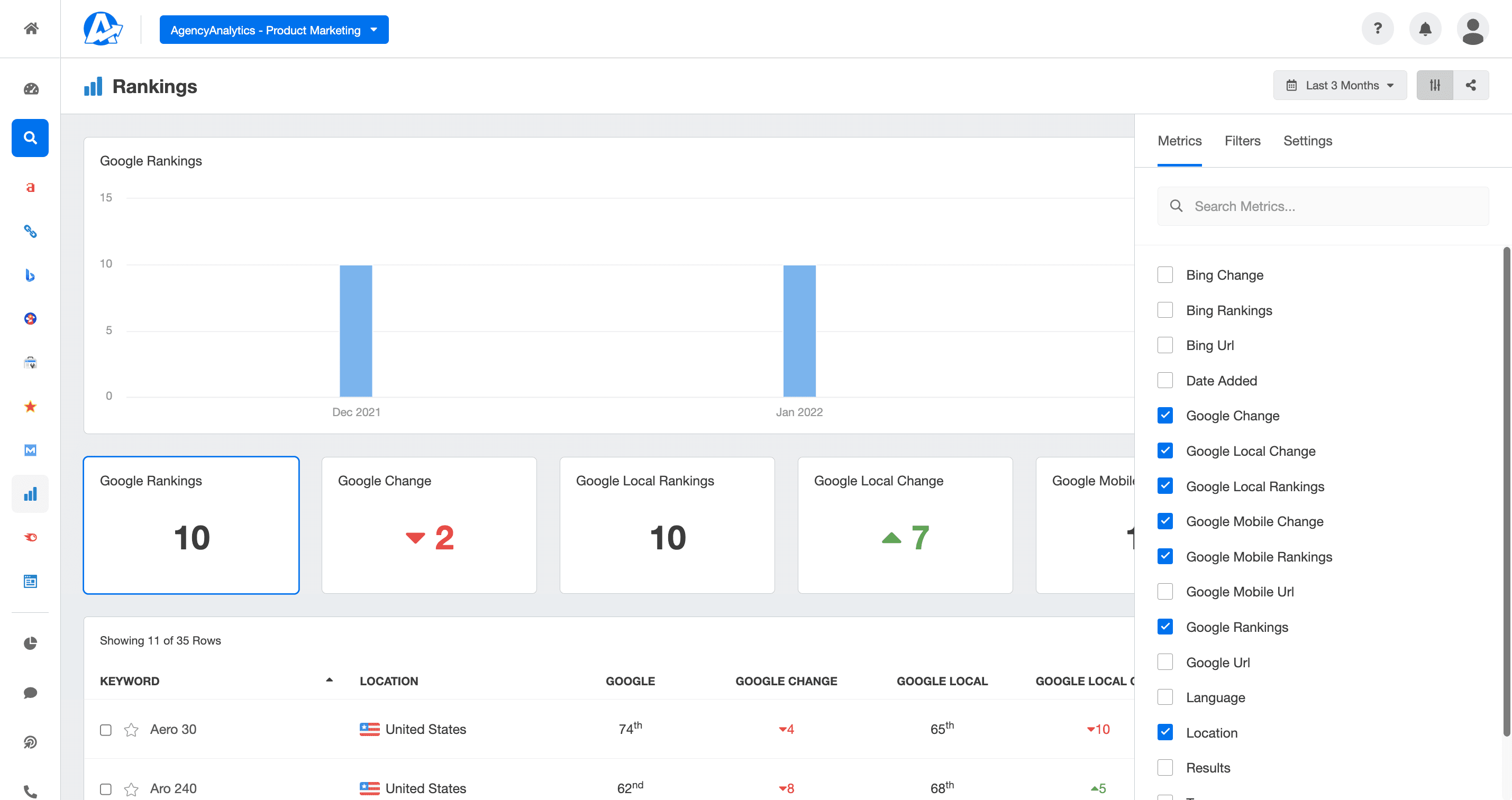The height and width of the screenshot is (800, 1512).
Task: Enable the Bing Rankings metric
Action: point(1165,310)
